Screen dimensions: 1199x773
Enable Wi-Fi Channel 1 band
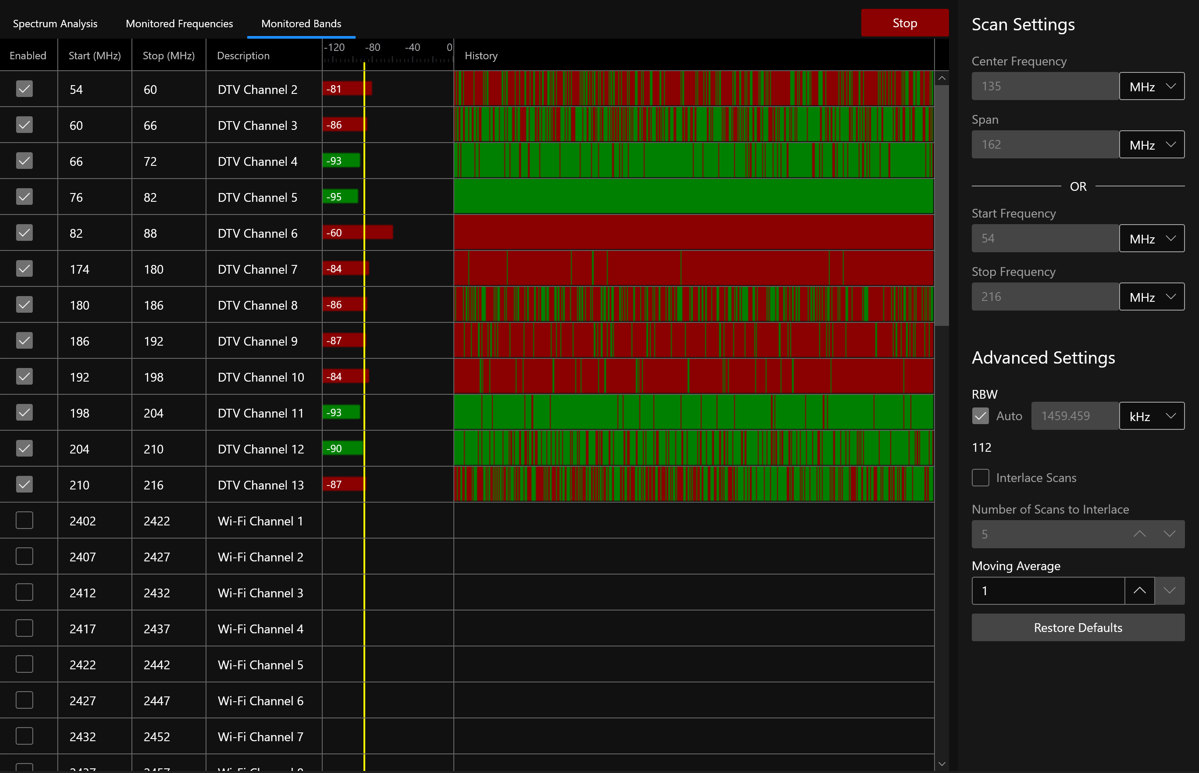[24, 520]
